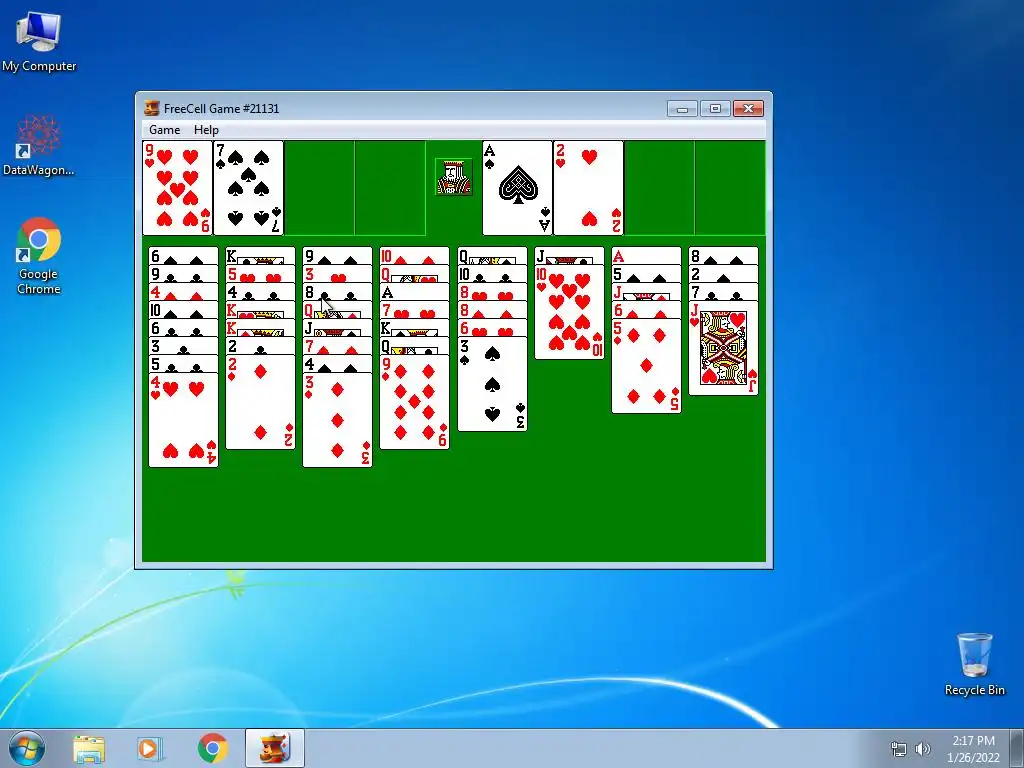Click the 10 of spades card
The width and height of the screenshot is (1024, 768).
(x=184, y=310)
